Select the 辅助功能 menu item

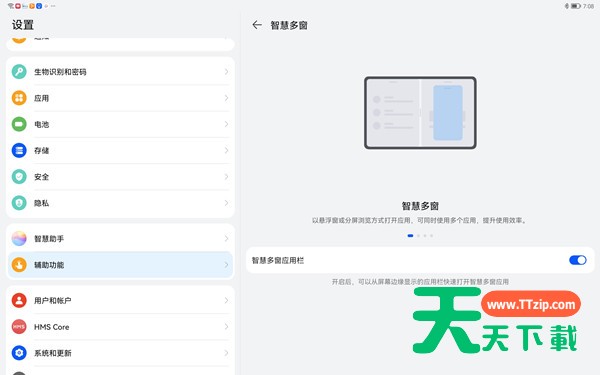(x=120, y=265)
